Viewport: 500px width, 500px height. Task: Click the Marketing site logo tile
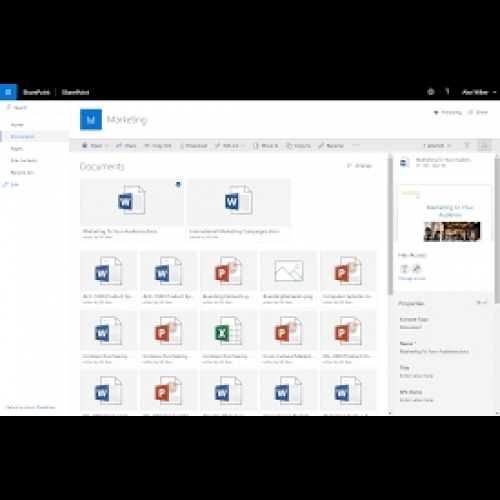click(x=91, y=120)
